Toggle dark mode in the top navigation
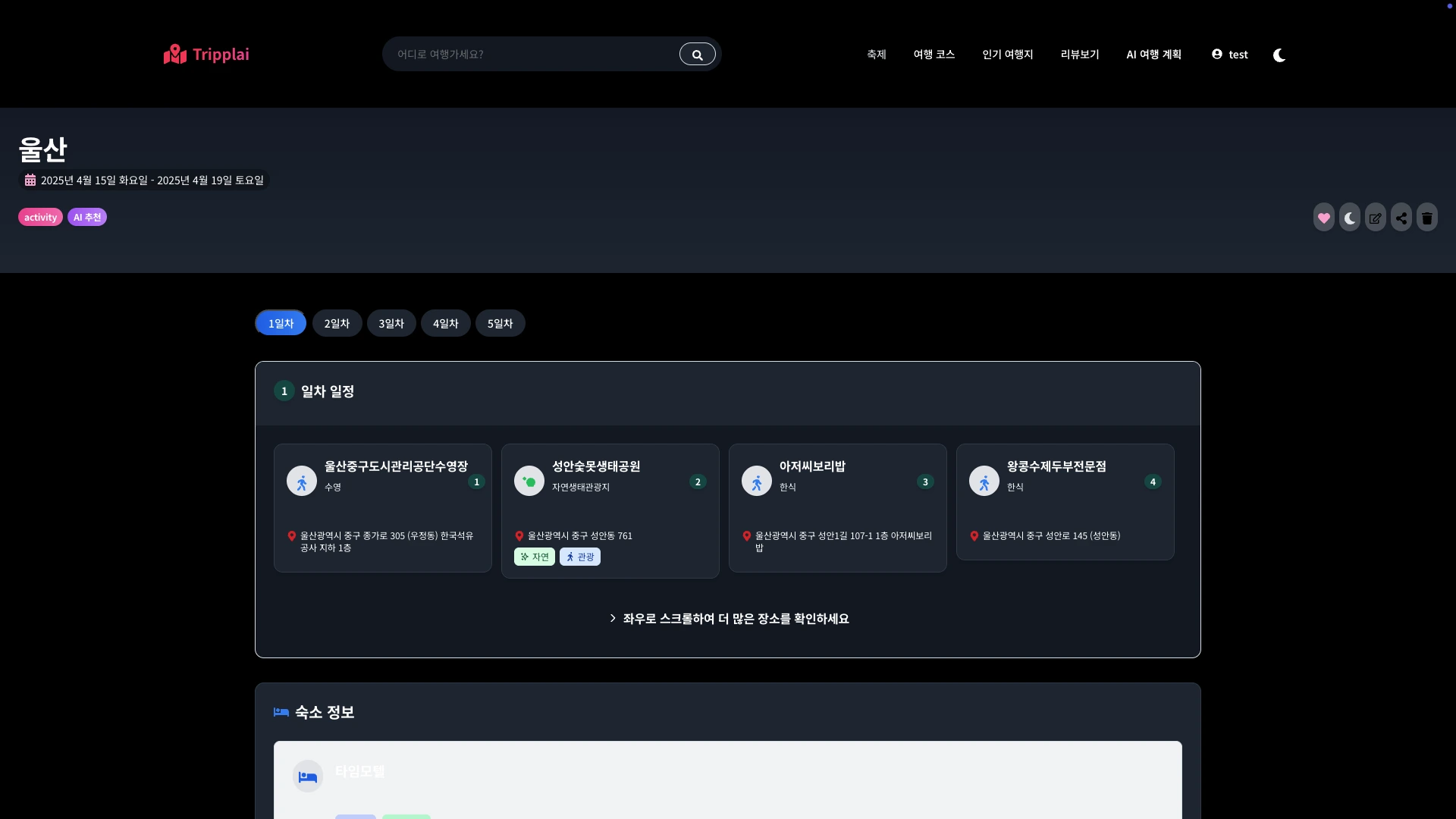The width and height of the screenshot is (1456, 819). (1279, 55)
